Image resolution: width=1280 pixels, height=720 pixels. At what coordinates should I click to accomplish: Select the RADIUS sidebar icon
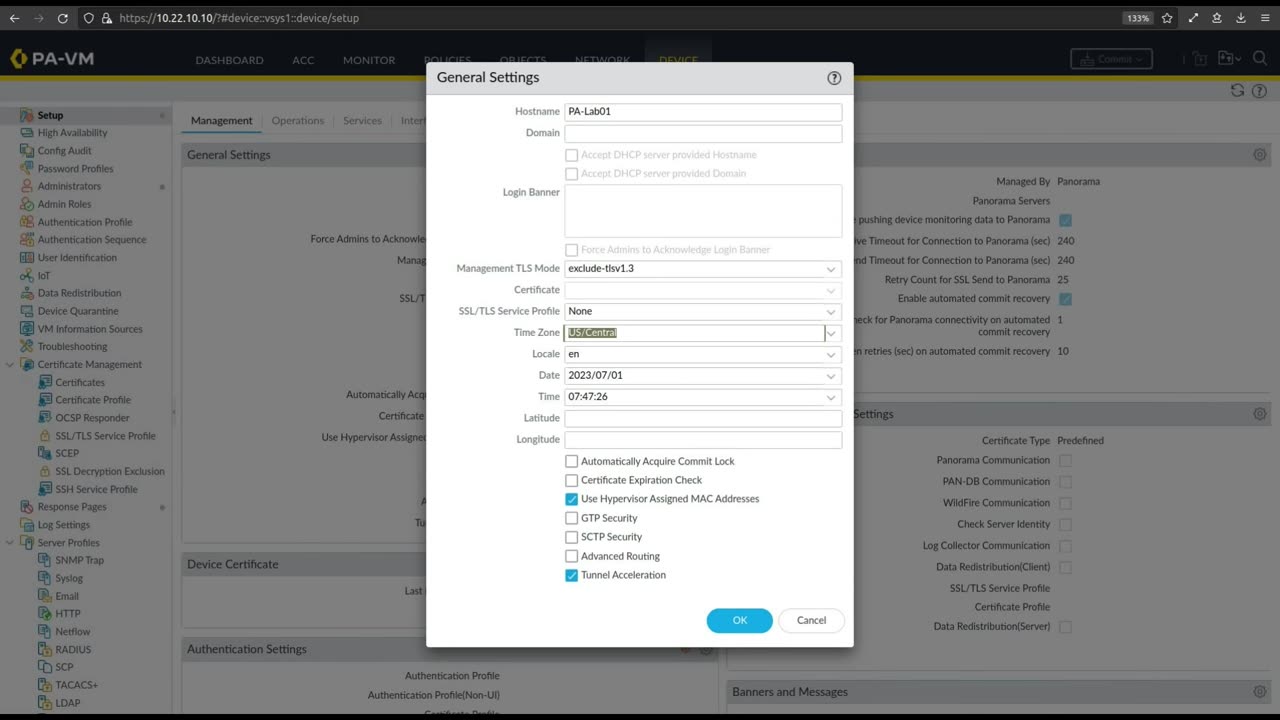point(45,649)
